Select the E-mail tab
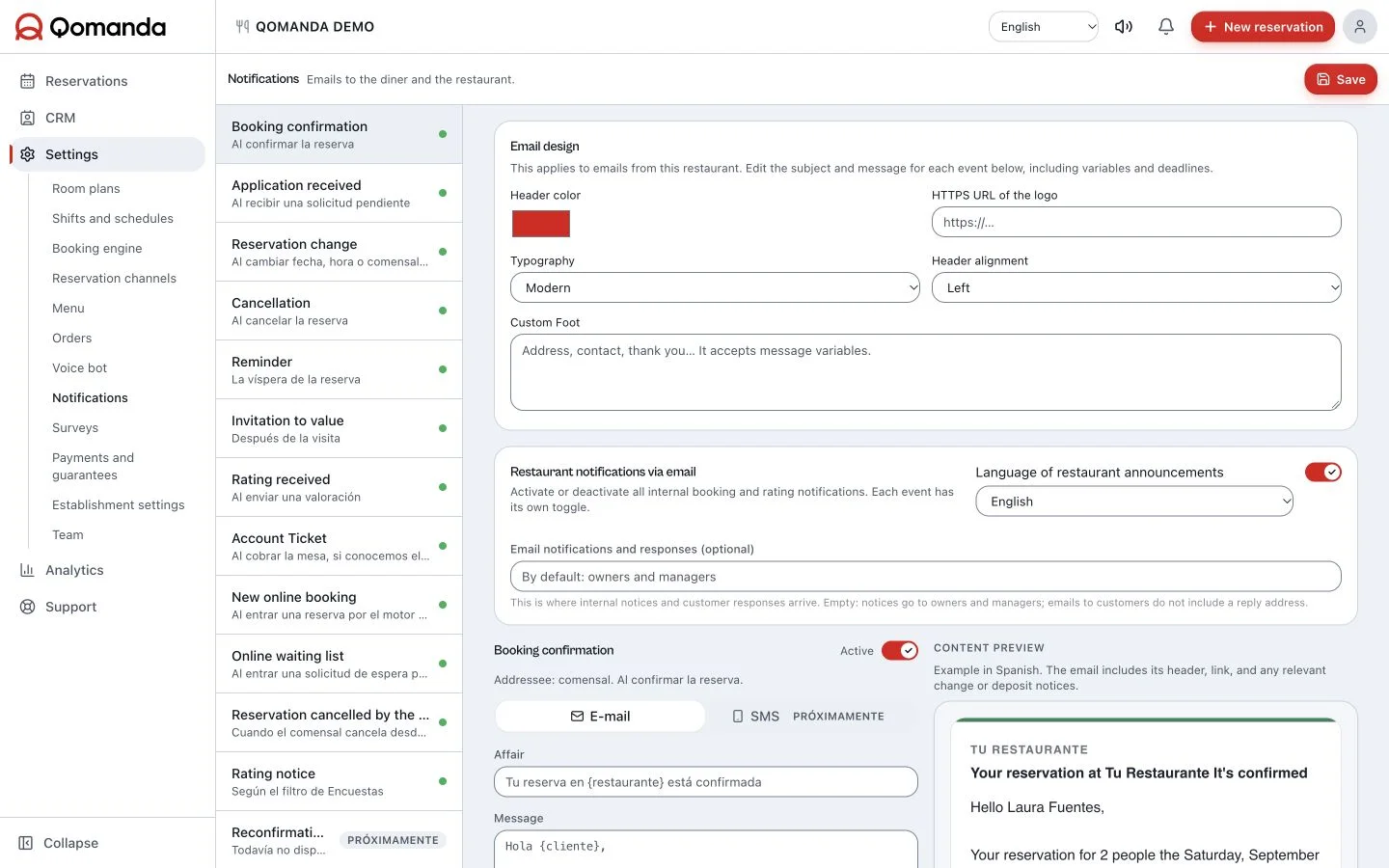 (600, 717)
